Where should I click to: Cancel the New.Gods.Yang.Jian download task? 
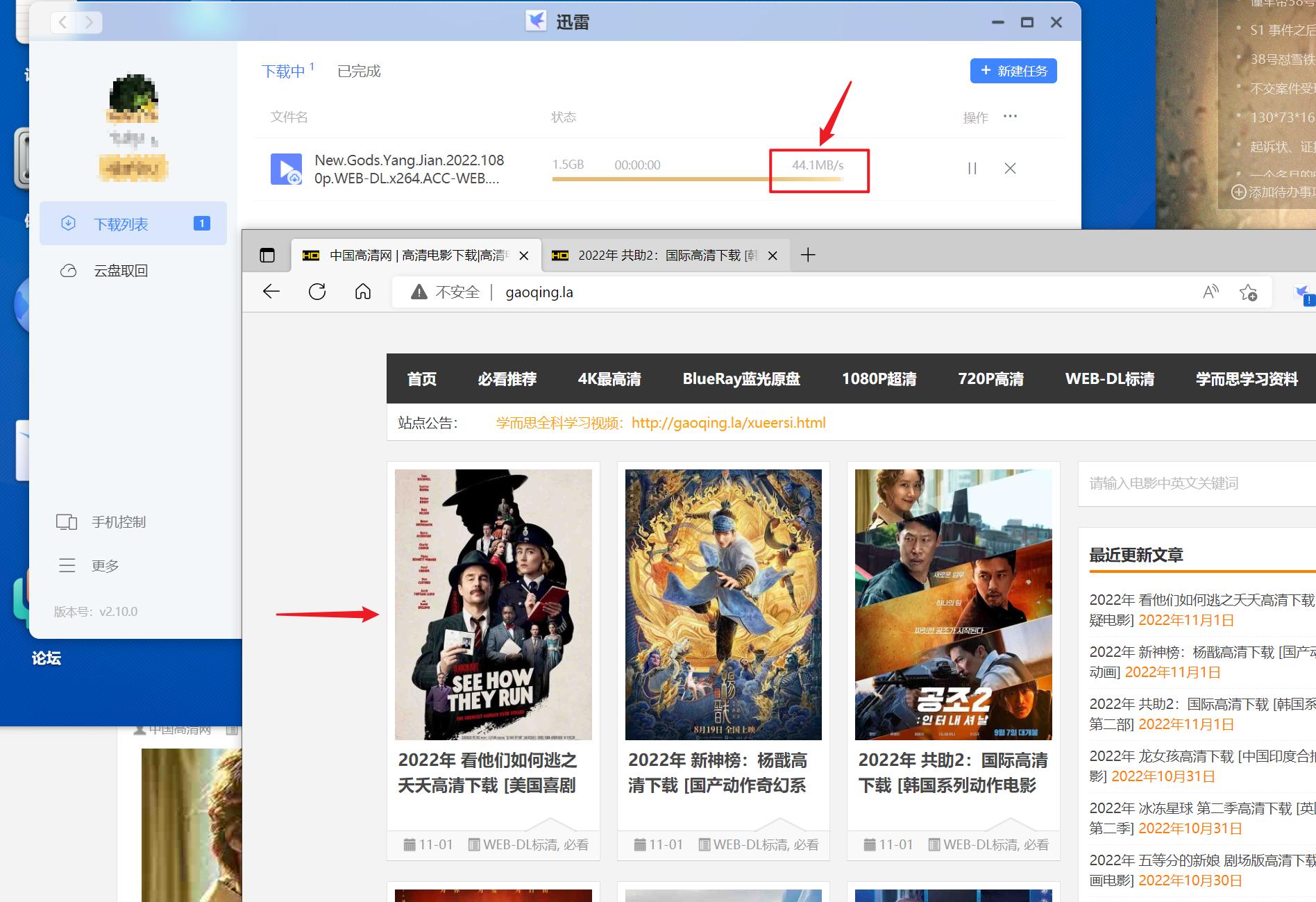click(x=1010, y=168)
